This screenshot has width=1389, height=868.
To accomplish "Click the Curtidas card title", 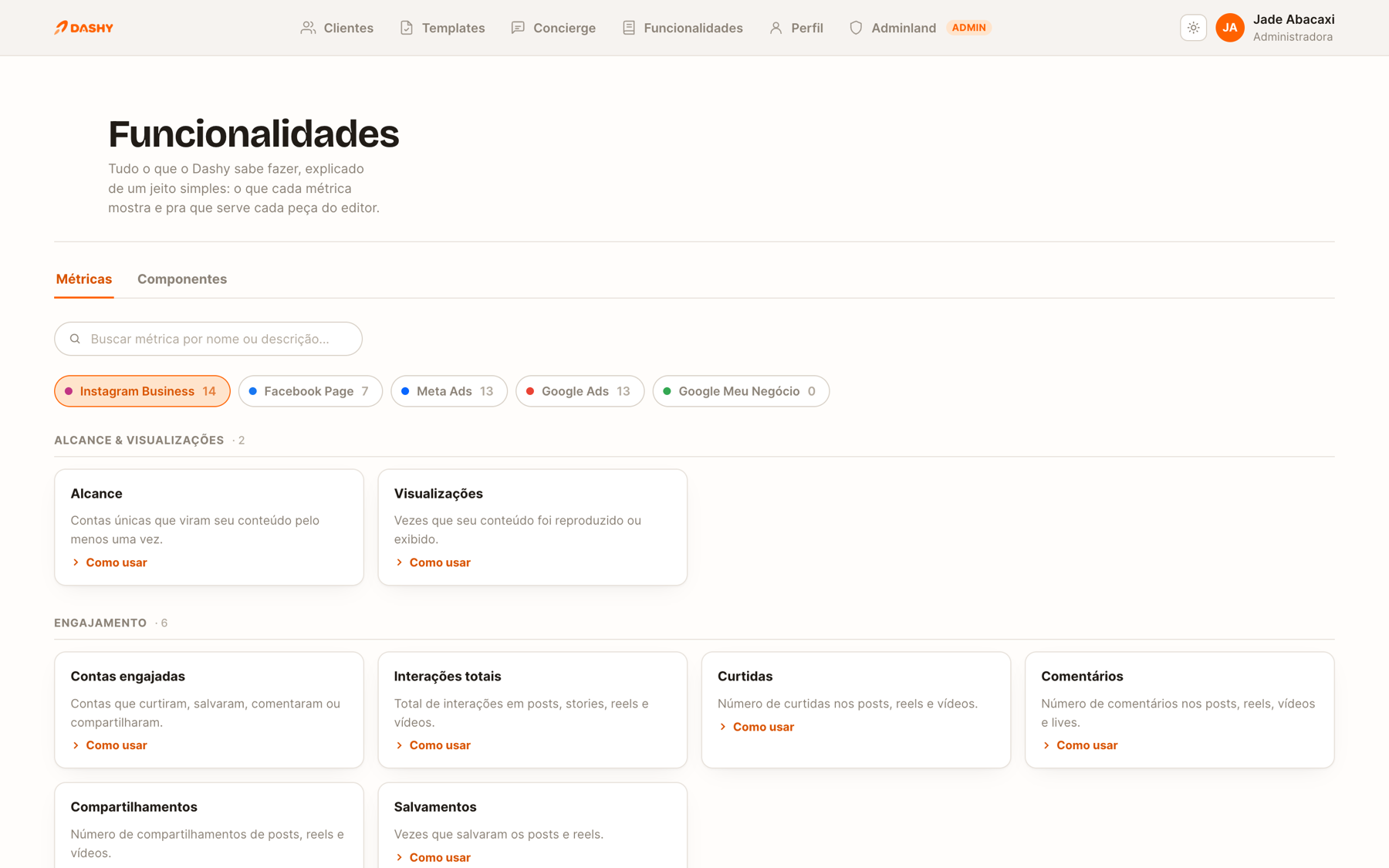I will click(745, 676).
